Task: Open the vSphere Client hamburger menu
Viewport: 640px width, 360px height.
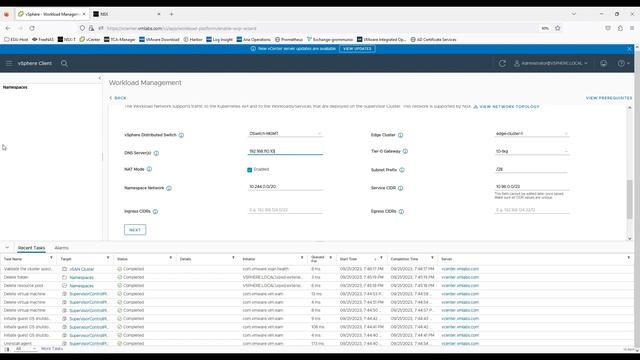Action: [x=9, y=63]
